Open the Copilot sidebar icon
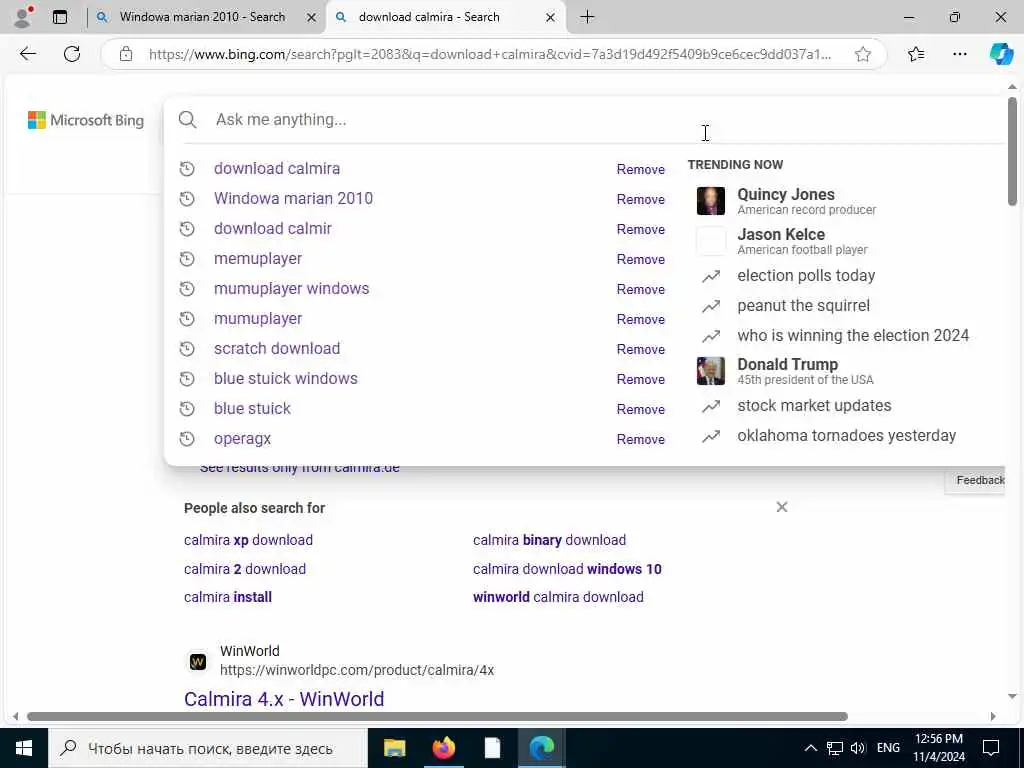The image size is (1024, 768). (x=1001, y=54)
